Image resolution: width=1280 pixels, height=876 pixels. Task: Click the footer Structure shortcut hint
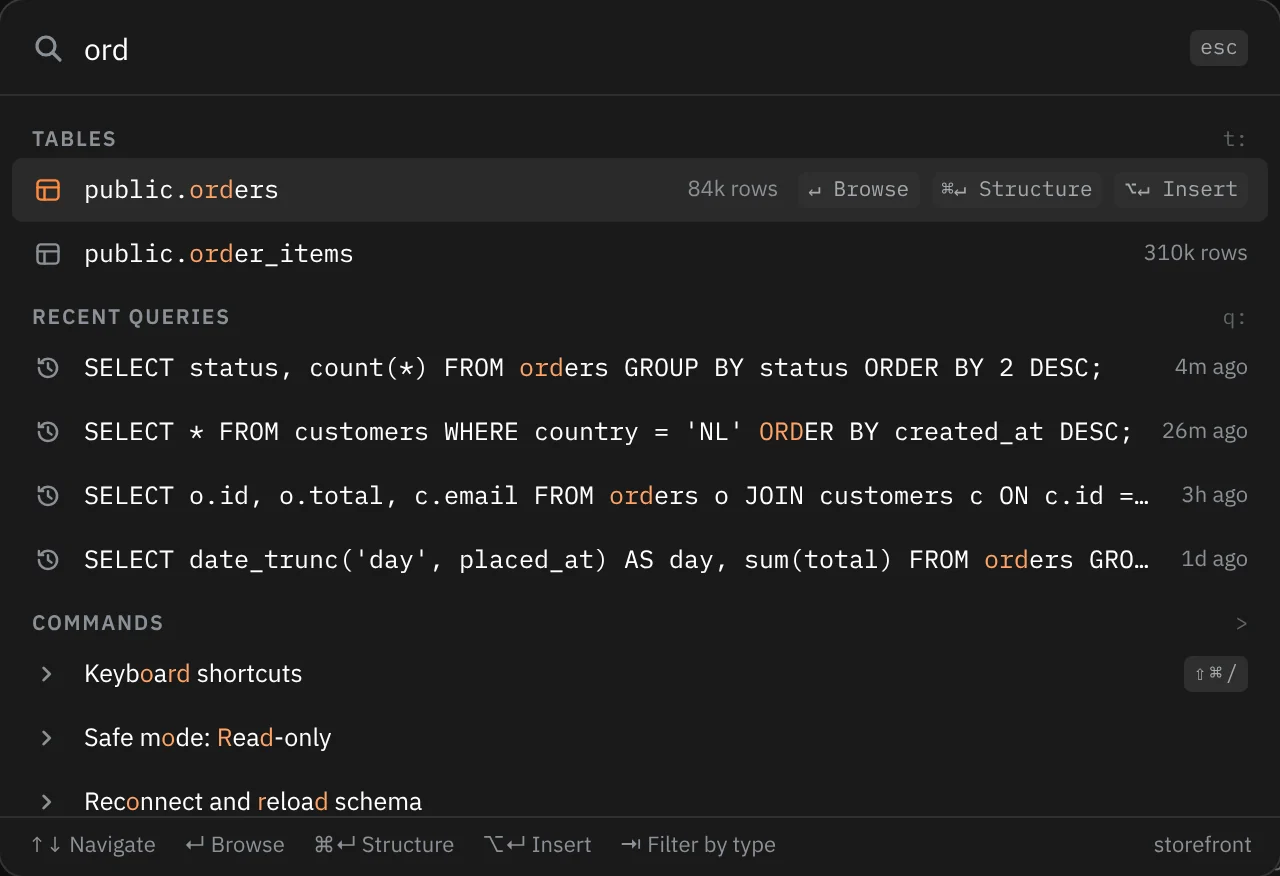coord(384,845)
